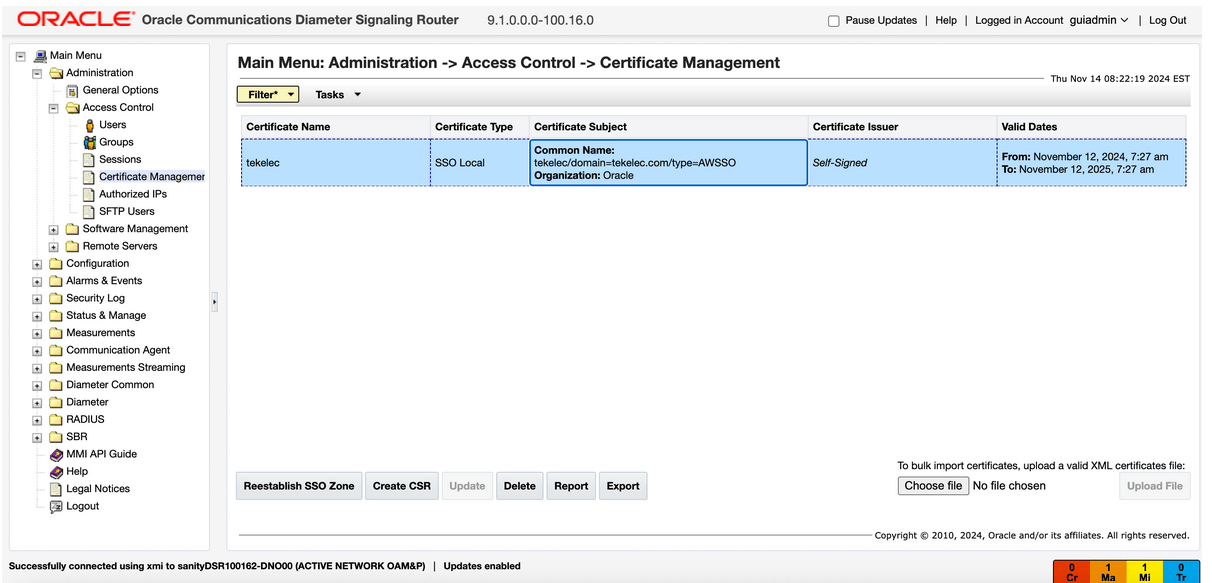Open SFTP Users tree item

click(x=127, y=211)
